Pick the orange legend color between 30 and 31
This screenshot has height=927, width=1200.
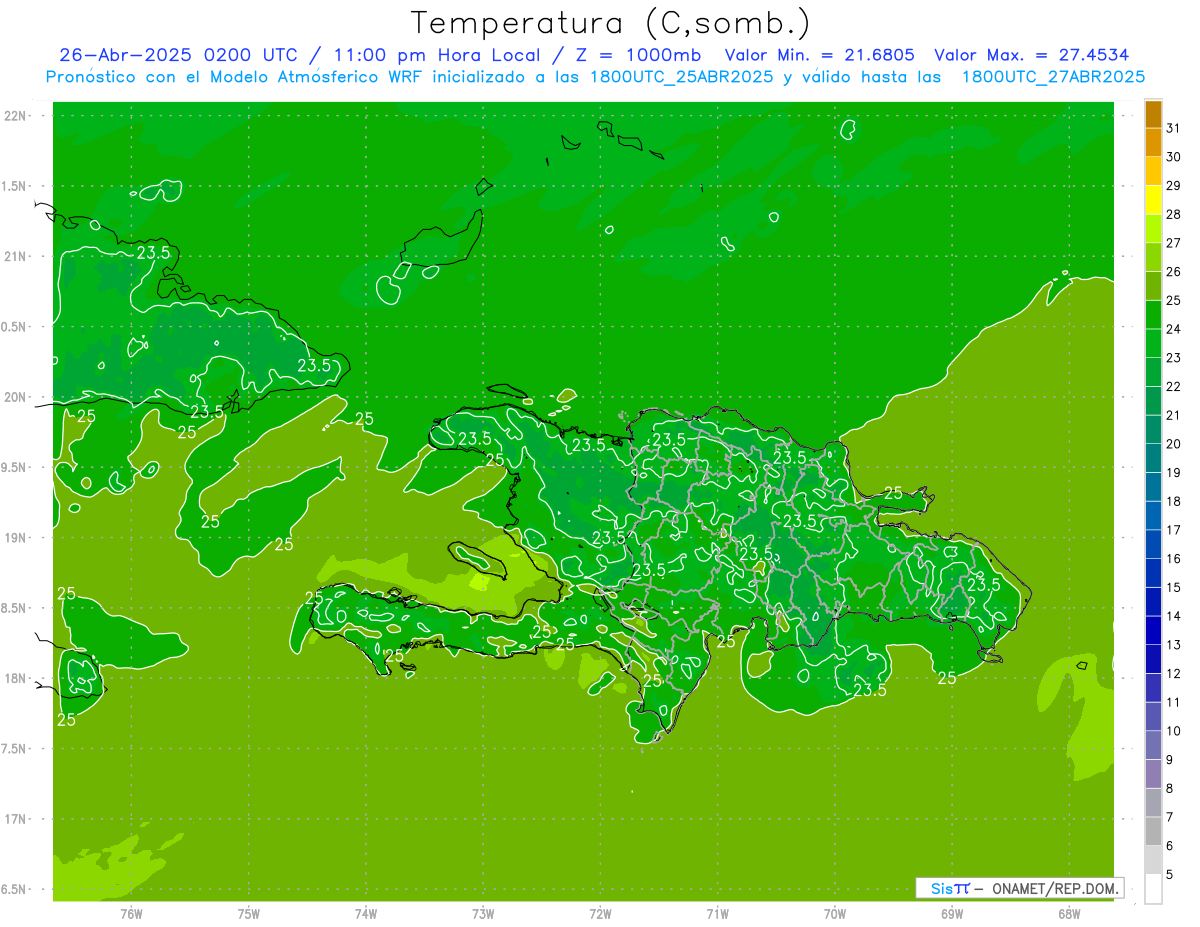tap(1153, 143)
